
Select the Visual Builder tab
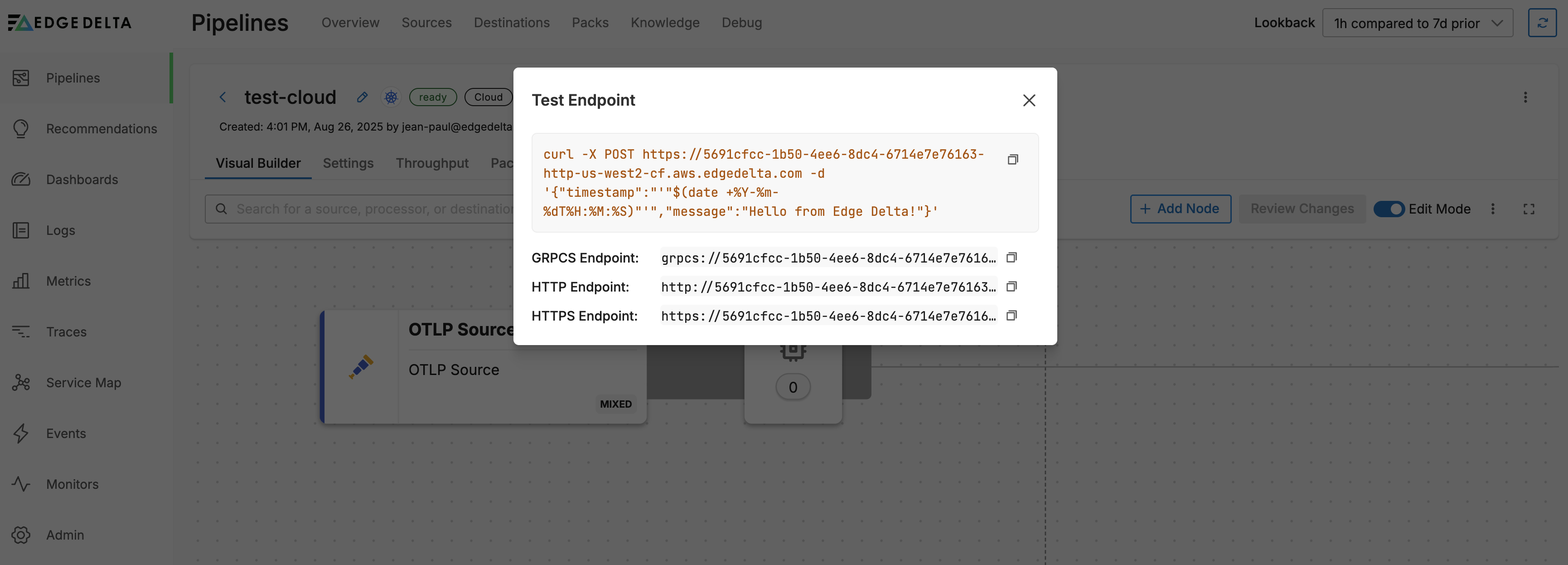(x=258, y=163)
